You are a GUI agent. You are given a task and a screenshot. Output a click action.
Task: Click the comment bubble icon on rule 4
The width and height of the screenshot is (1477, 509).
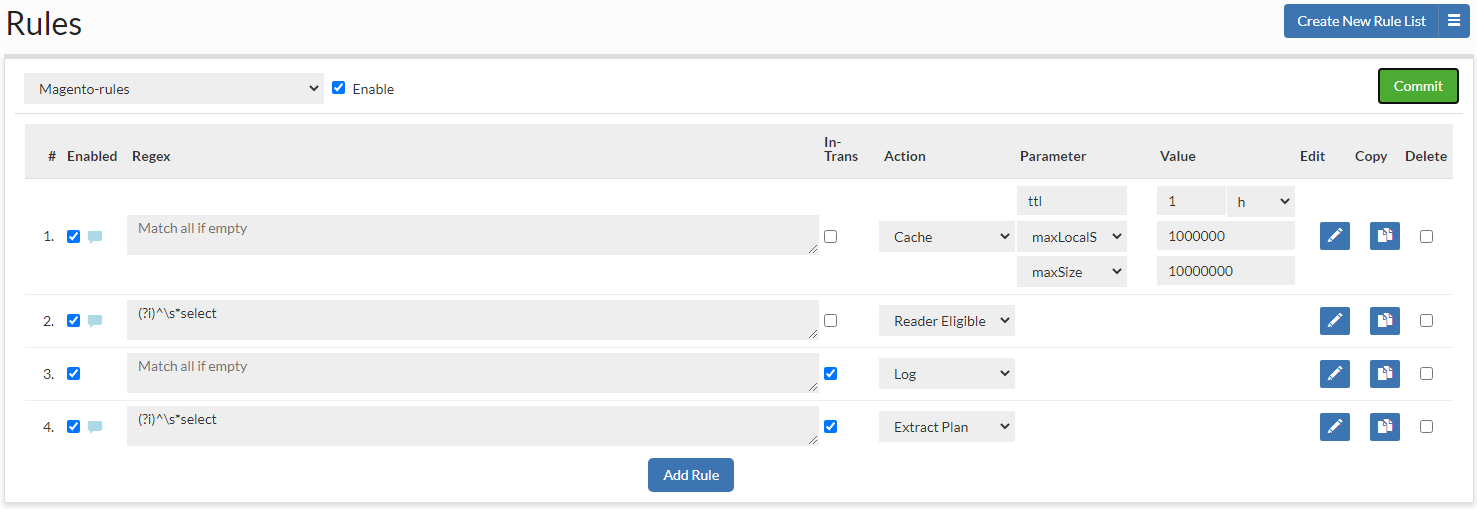95,427
